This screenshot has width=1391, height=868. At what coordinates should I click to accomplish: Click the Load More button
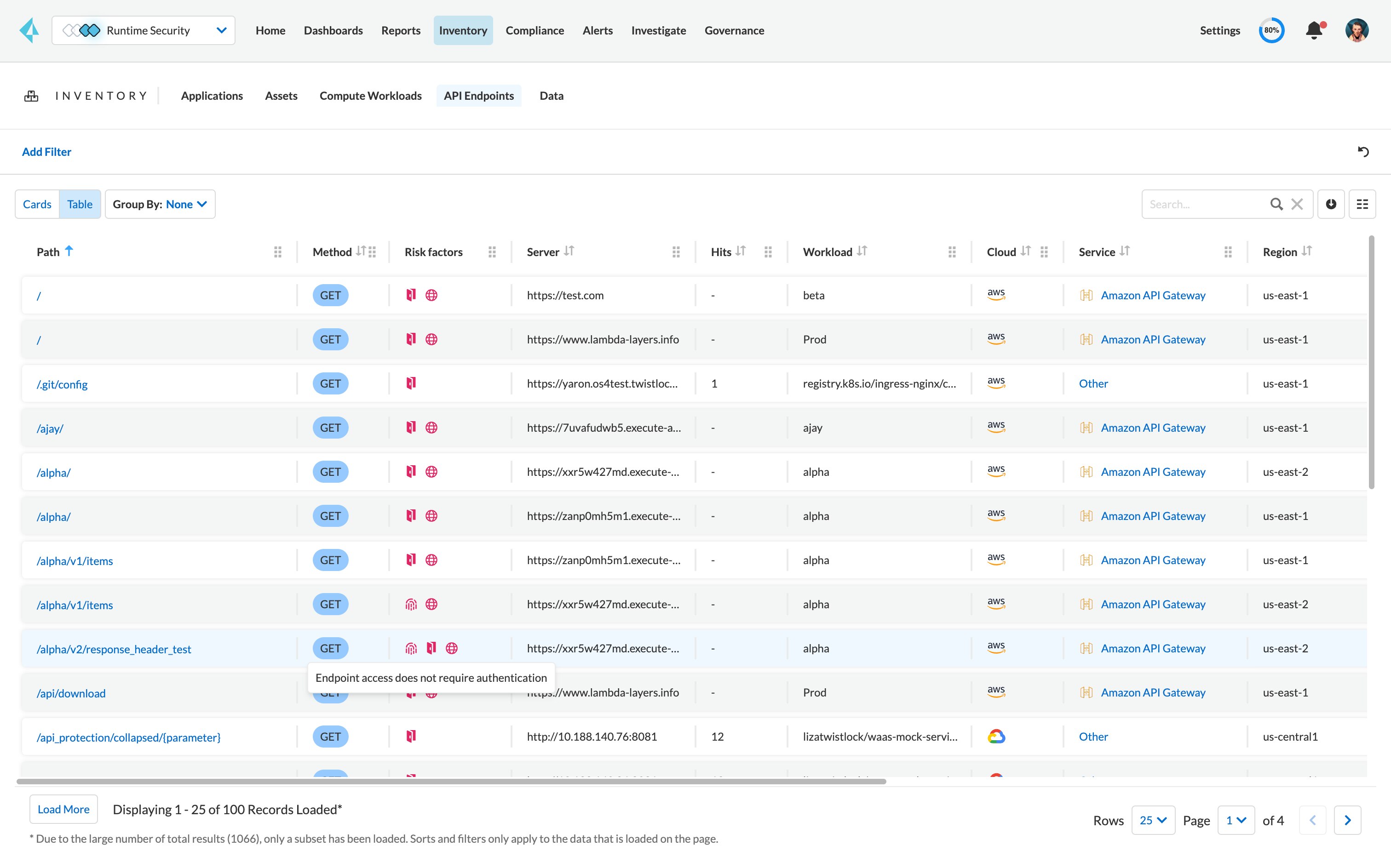pos(63,809)
